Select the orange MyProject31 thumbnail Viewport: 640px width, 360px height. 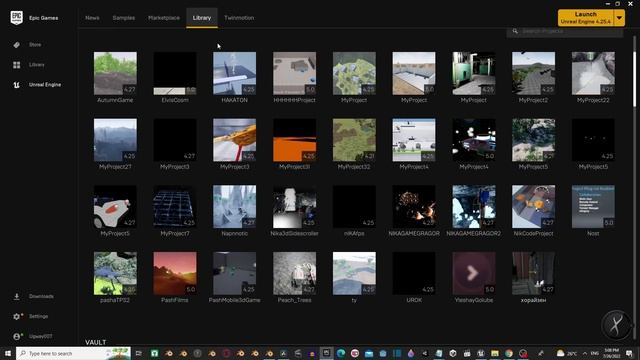[294, 140]
